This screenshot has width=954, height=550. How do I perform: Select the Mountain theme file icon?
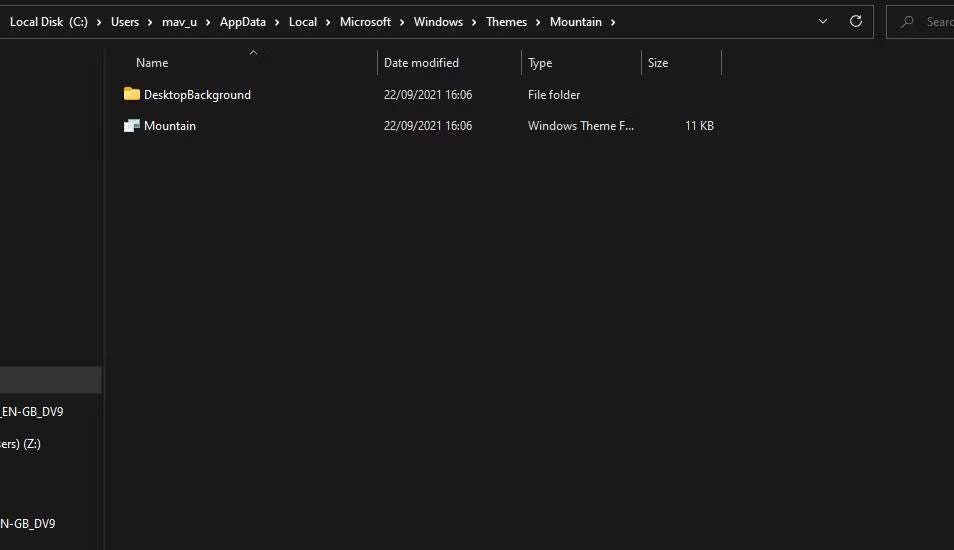[x=131, y=125]
